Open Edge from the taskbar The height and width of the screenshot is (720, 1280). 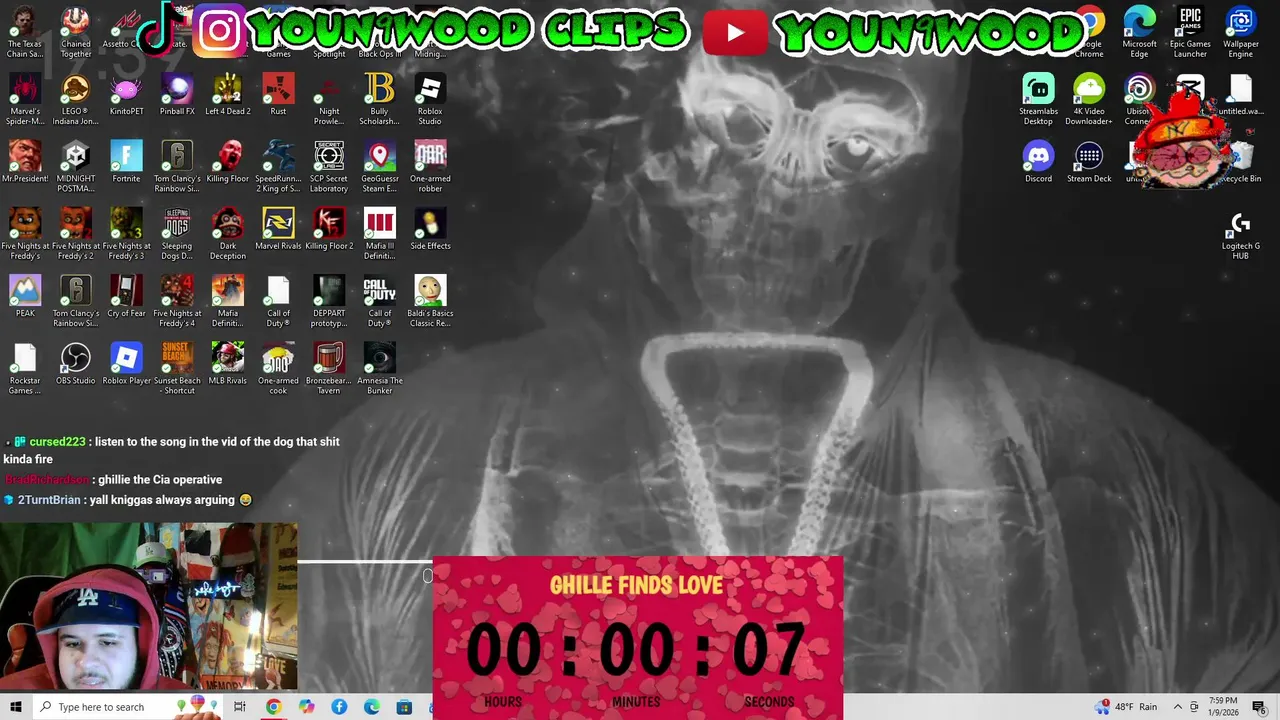(x=372, y=707)
